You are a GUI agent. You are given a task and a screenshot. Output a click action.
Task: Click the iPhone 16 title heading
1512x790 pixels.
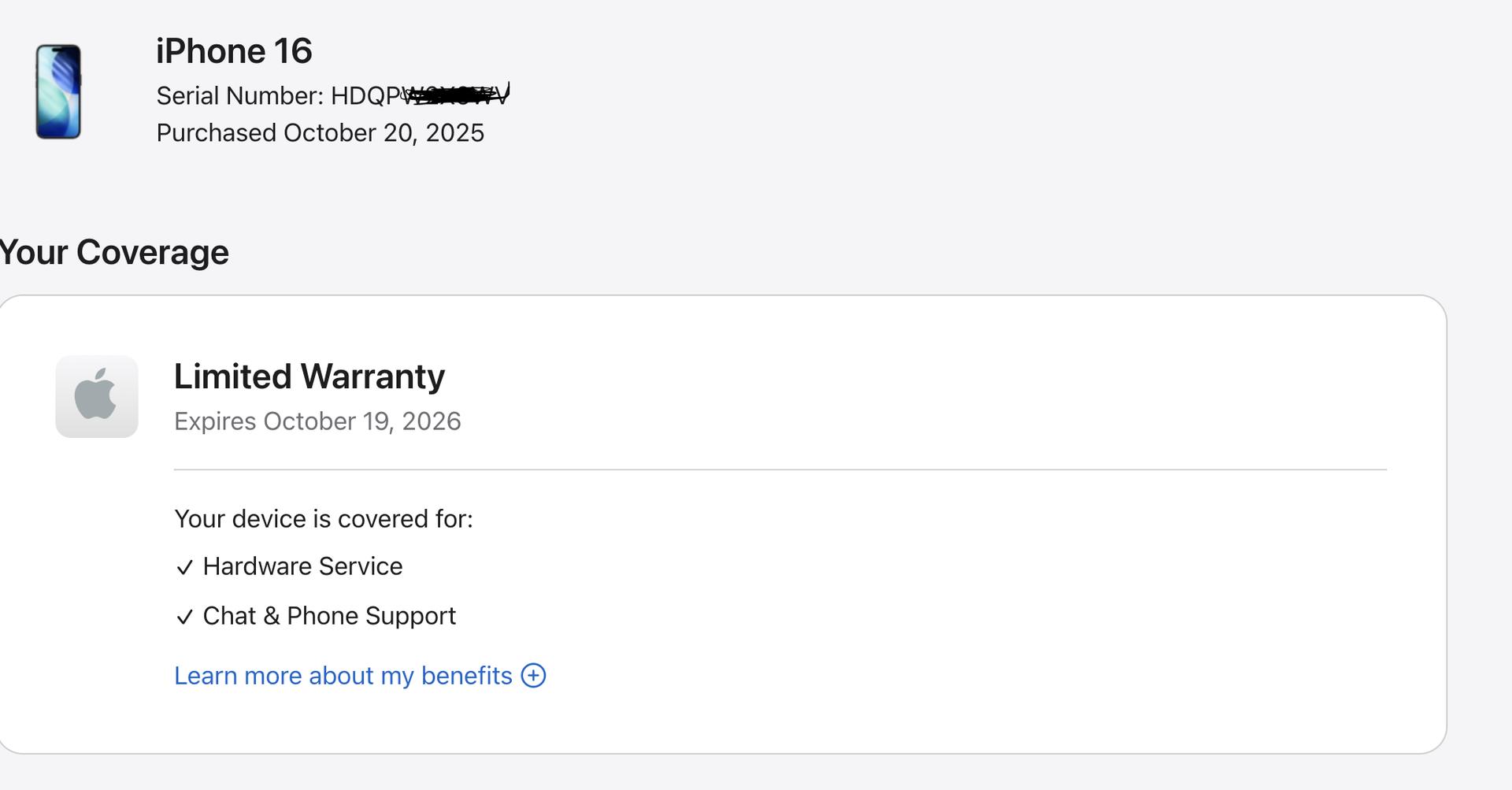coord(234,51)
